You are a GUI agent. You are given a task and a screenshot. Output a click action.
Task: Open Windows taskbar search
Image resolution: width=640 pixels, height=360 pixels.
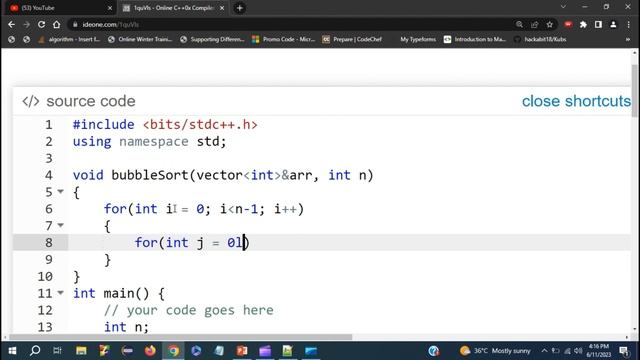click(35, 351)
